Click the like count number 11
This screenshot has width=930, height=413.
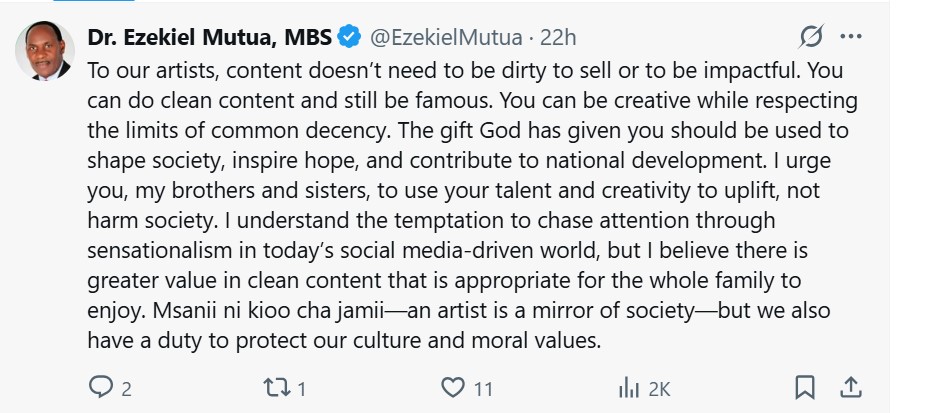484,389
